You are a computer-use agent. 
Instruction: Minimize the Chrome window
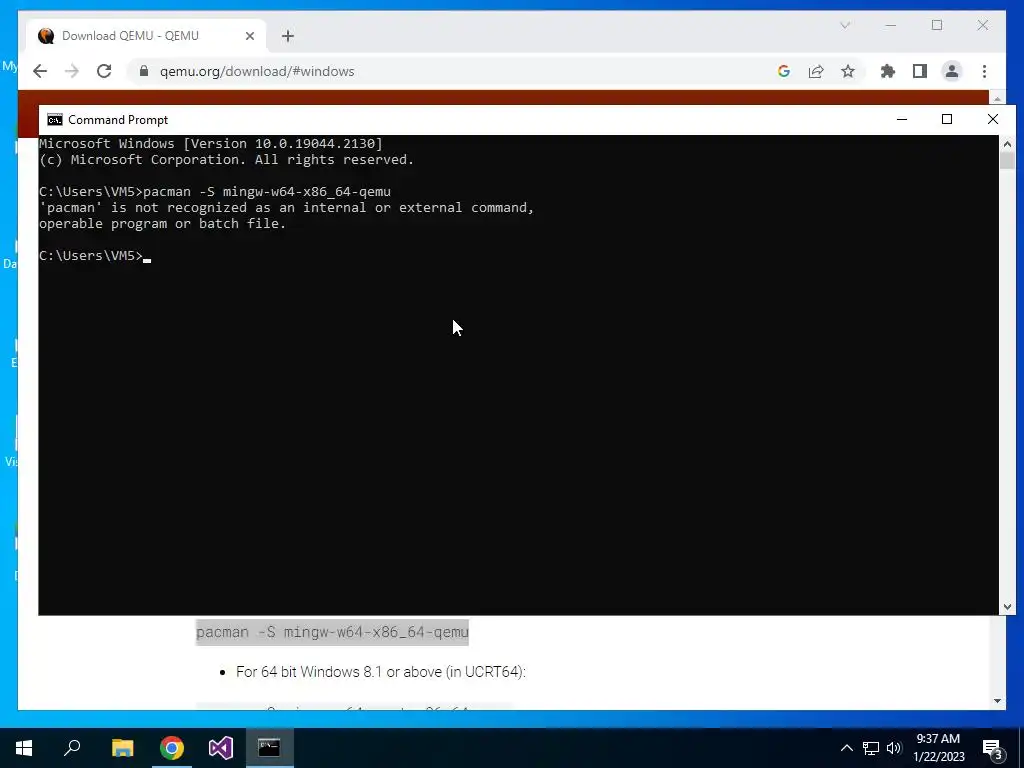(891, 25)
